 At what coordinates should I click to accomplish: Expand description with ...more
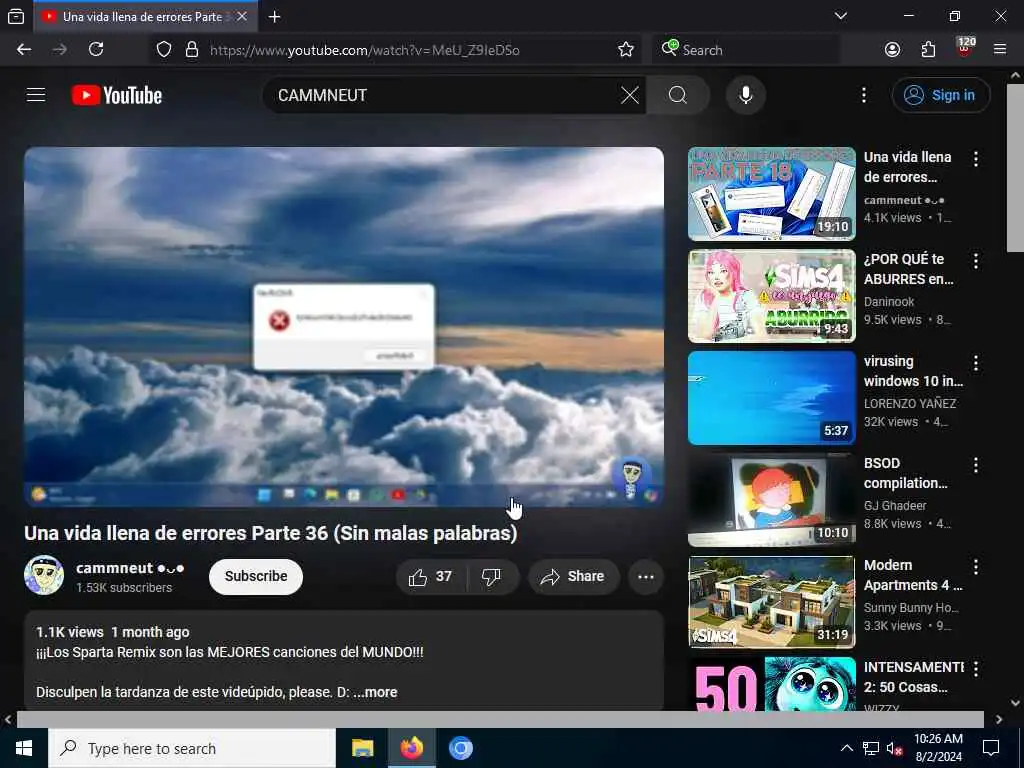[376, 692]
